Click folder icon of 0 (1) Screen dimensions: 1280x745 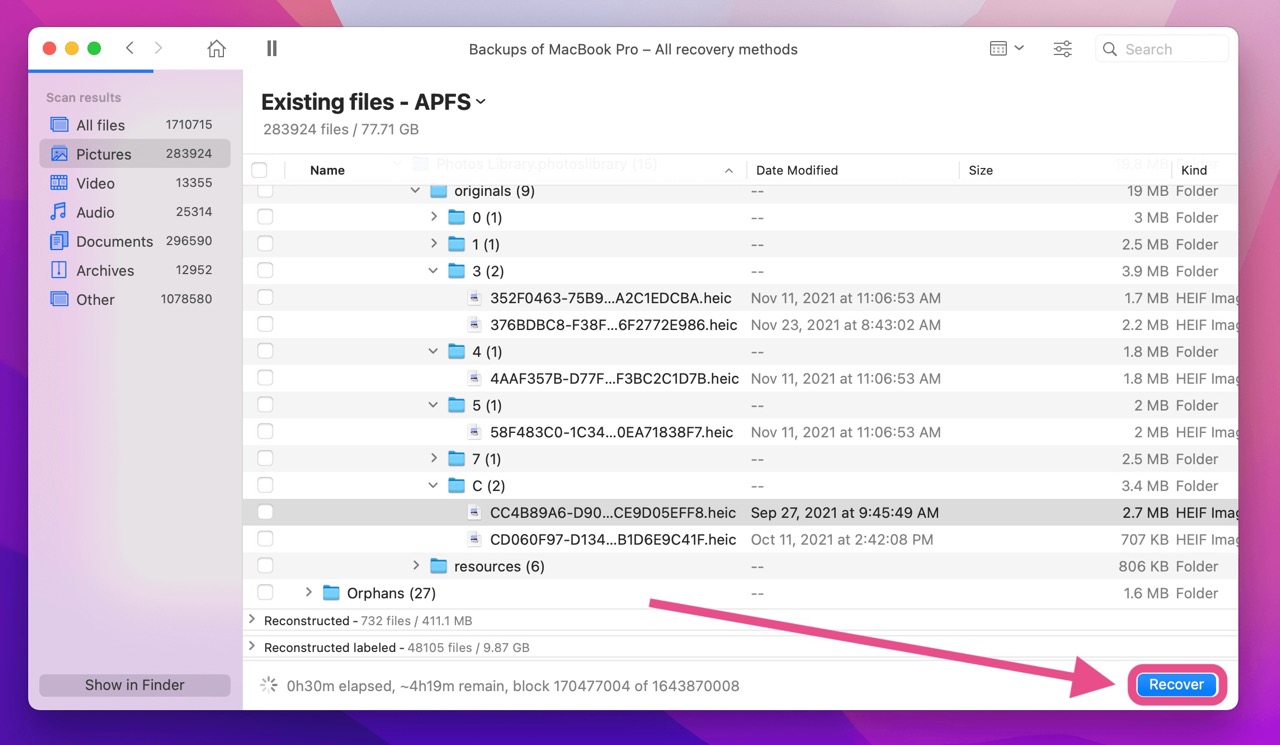(456, 217)
